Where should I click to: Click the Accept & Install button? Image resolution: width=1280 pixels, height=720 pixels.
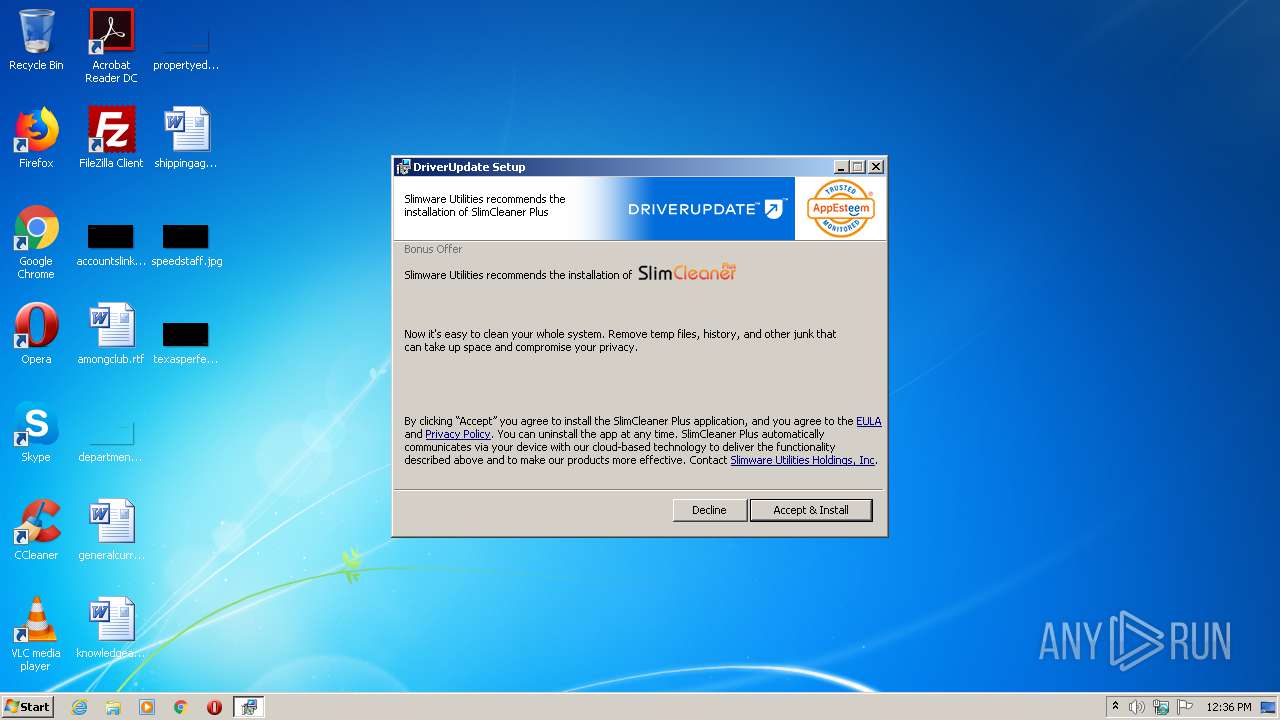811,510
